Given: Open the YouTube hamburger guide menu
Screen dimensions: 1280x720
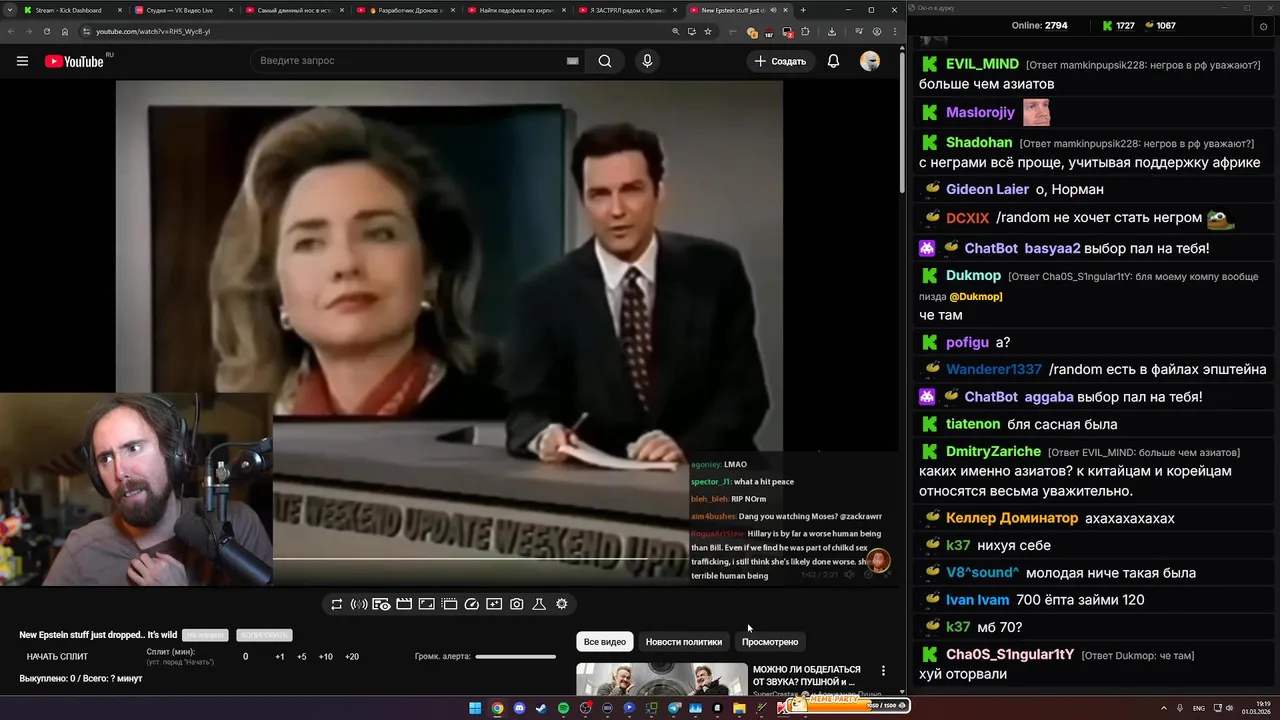Looking at the screenshot, I should point(22,61).
